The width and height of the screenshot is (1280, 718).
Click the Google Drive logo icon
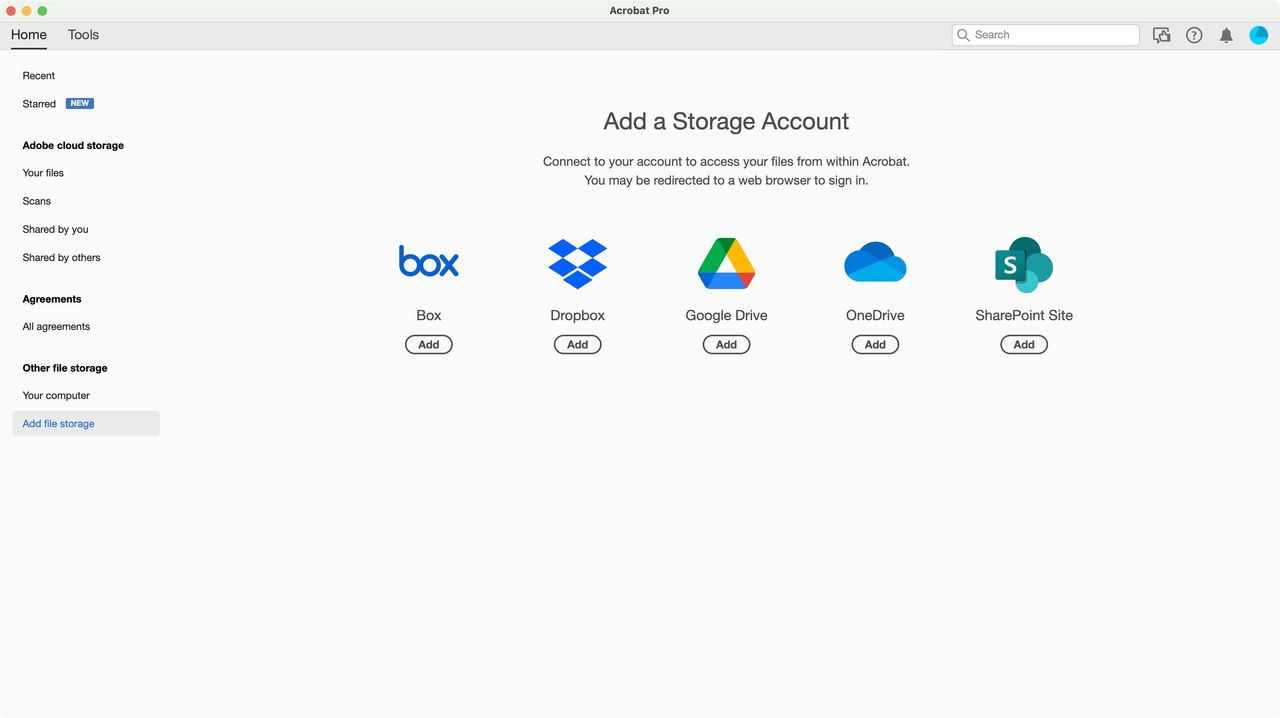(x=726, y=264)
